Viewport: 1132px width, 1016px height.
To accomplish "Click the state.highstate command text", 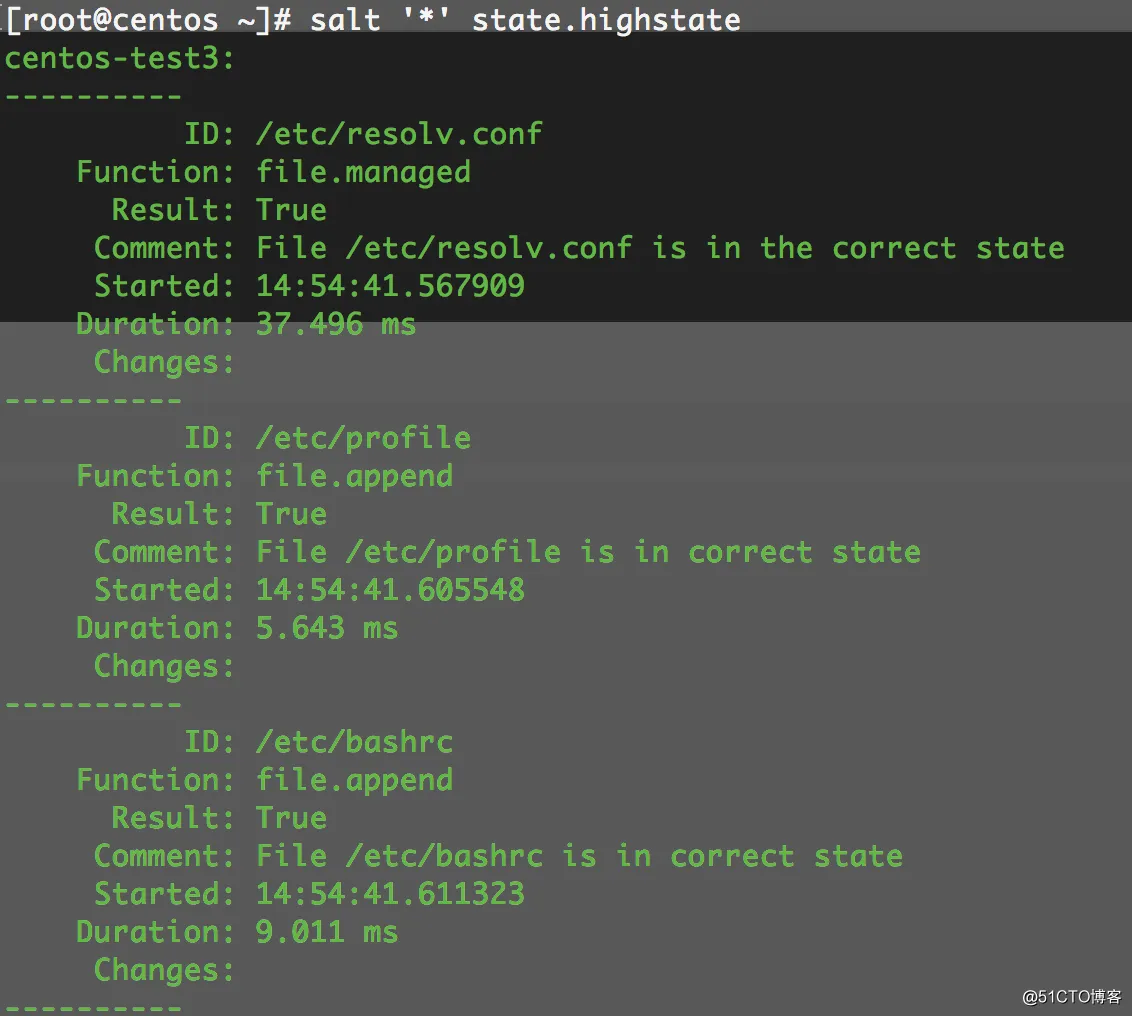I will [x=605, y=19].
